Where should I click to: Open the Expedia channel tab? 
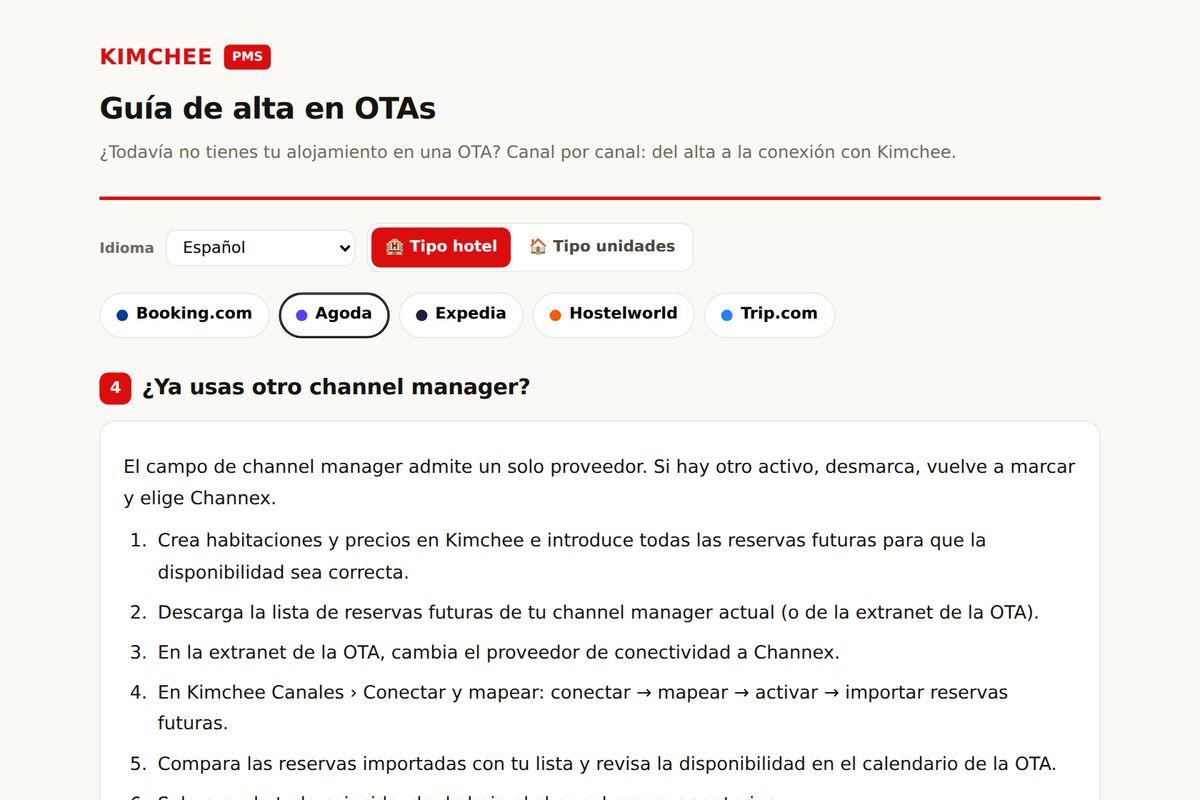tap(460, 315)
